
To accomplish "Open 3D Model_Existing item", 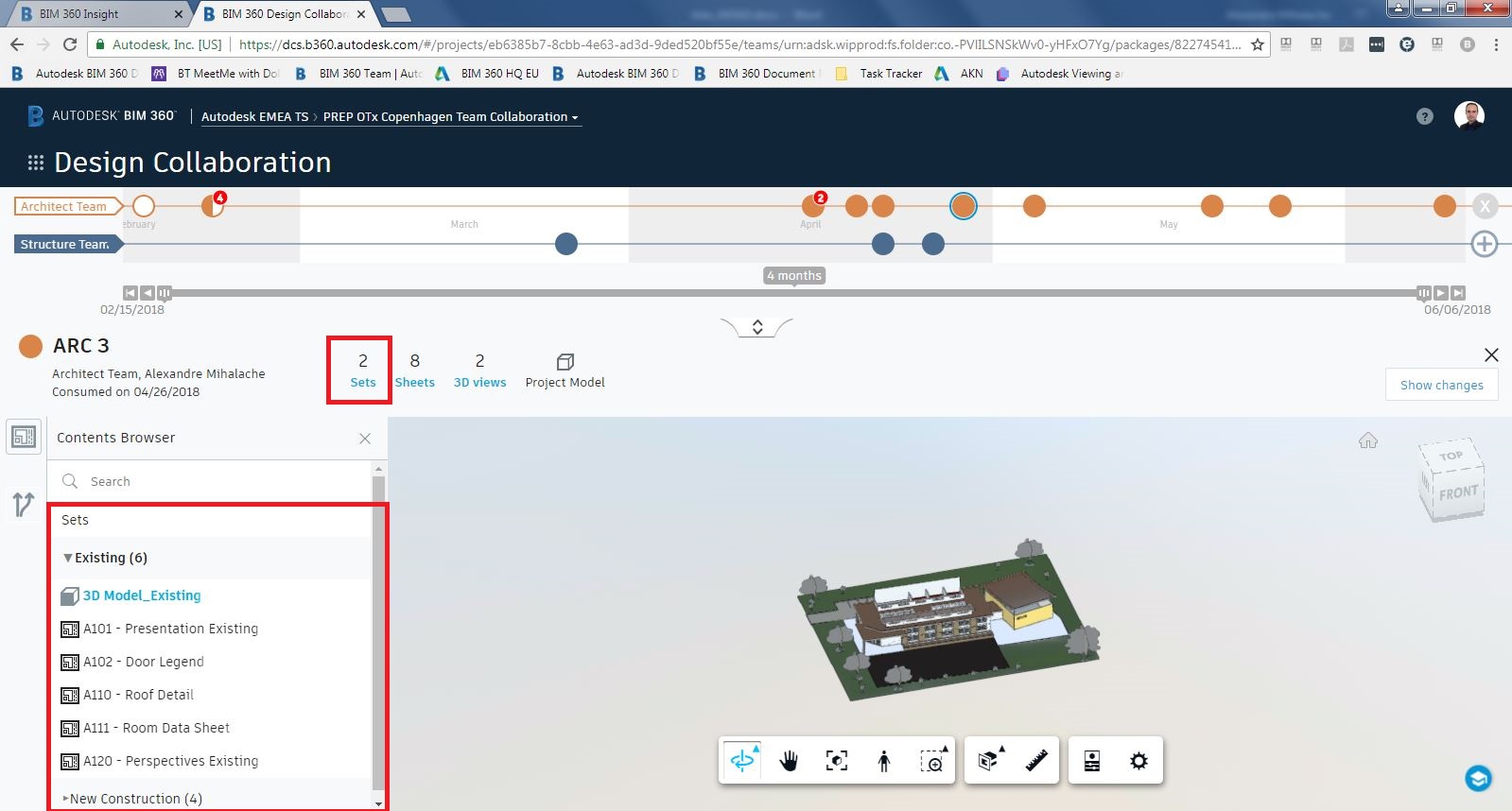I will coord(142,595).
